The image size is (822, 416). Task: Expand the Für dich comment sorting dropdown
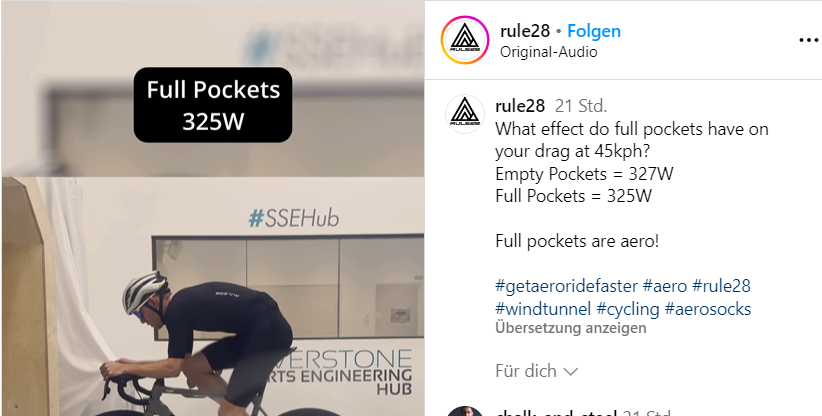536,371
